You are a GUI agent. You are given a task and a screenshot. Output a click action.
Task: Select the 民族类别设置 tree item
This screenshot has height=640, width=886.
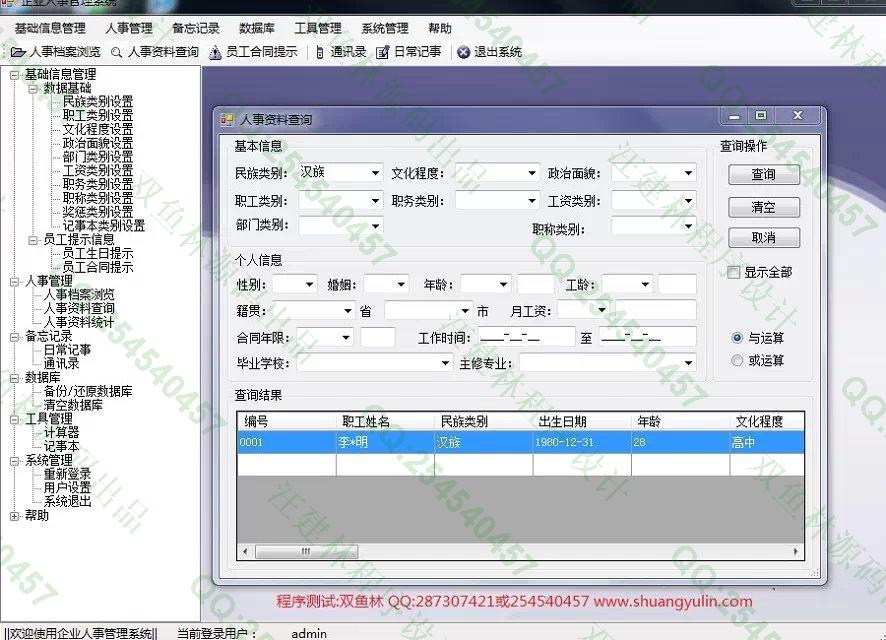[98, 102]
